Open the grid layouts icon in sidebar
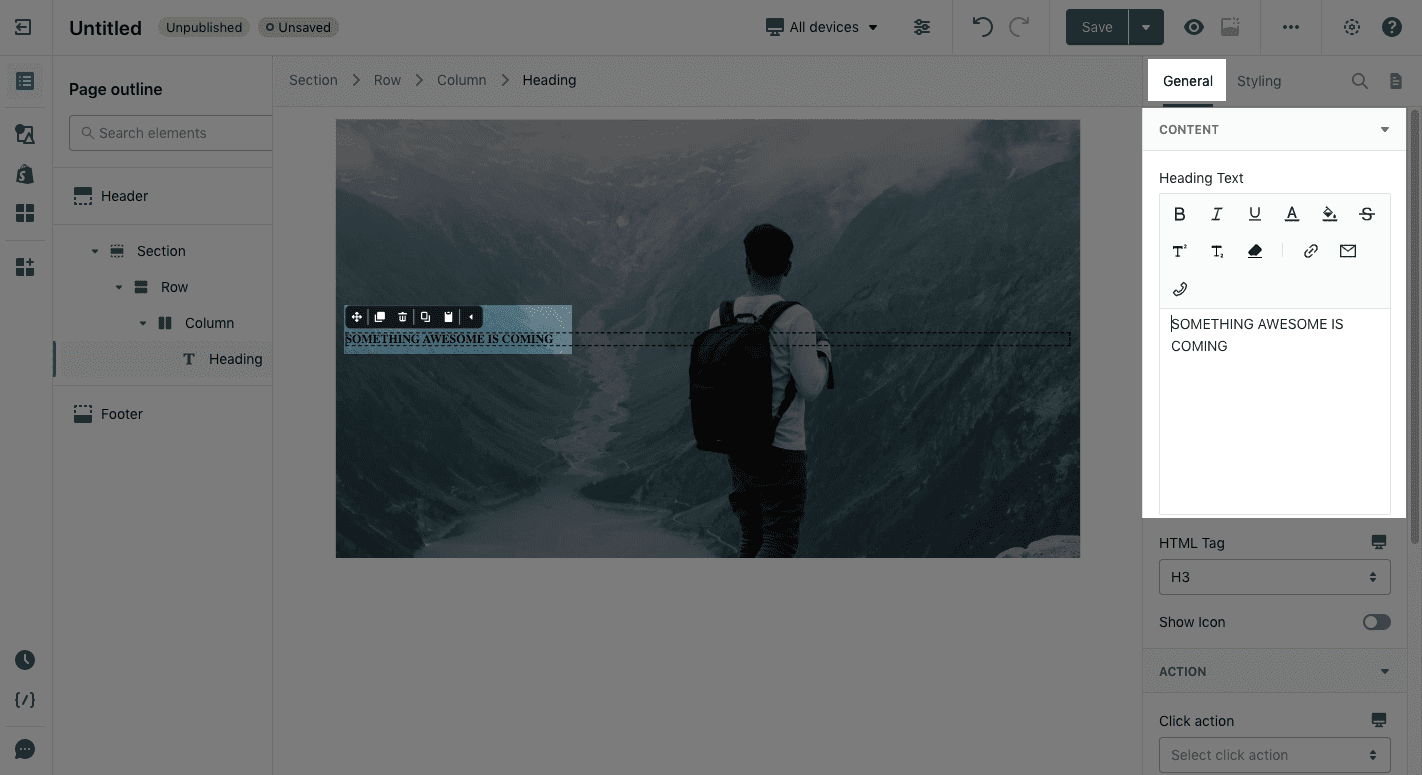 point(25,213)
